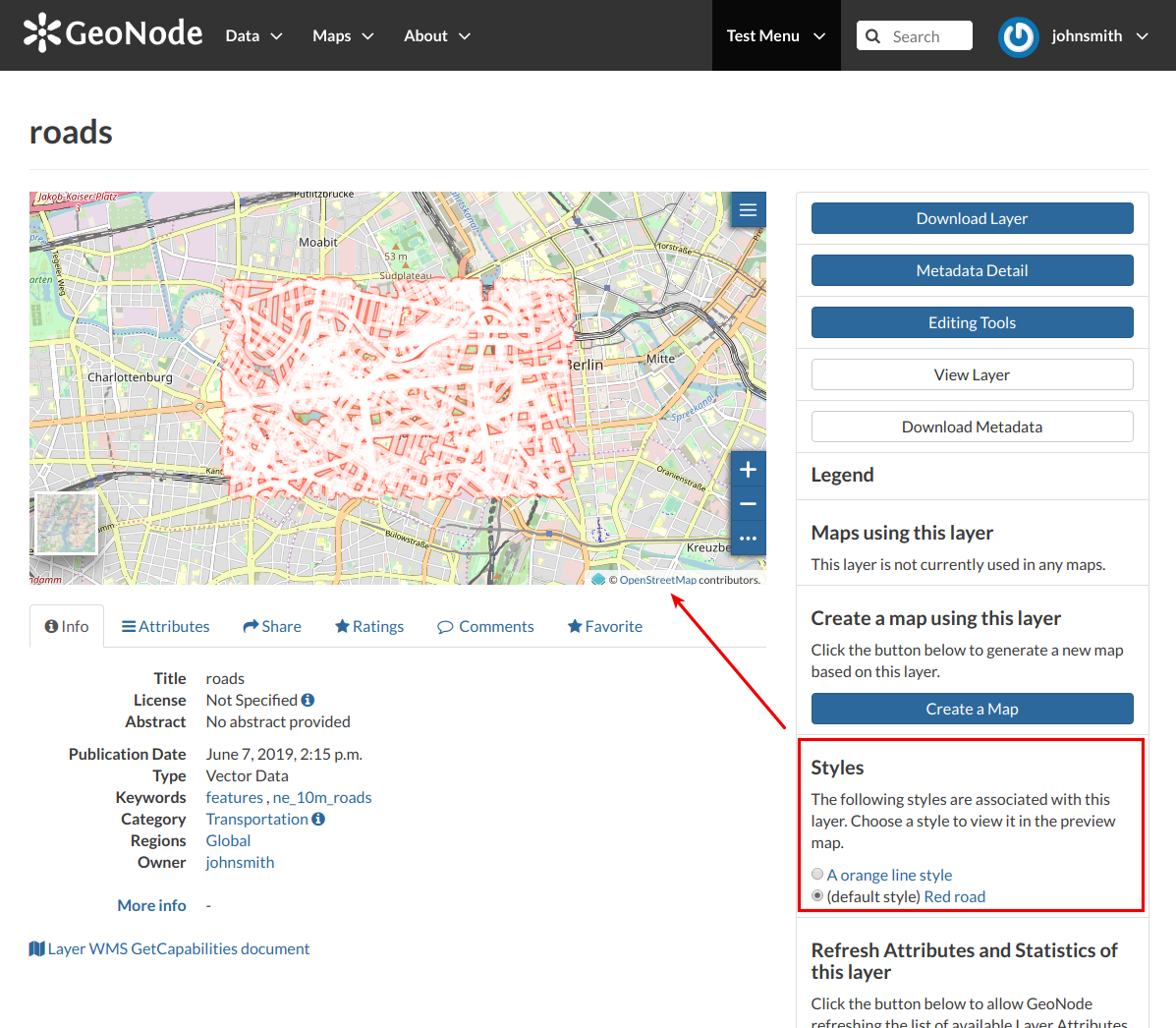Click the search magnifier icon
Screen dimensions: 1176x1028
872,36
